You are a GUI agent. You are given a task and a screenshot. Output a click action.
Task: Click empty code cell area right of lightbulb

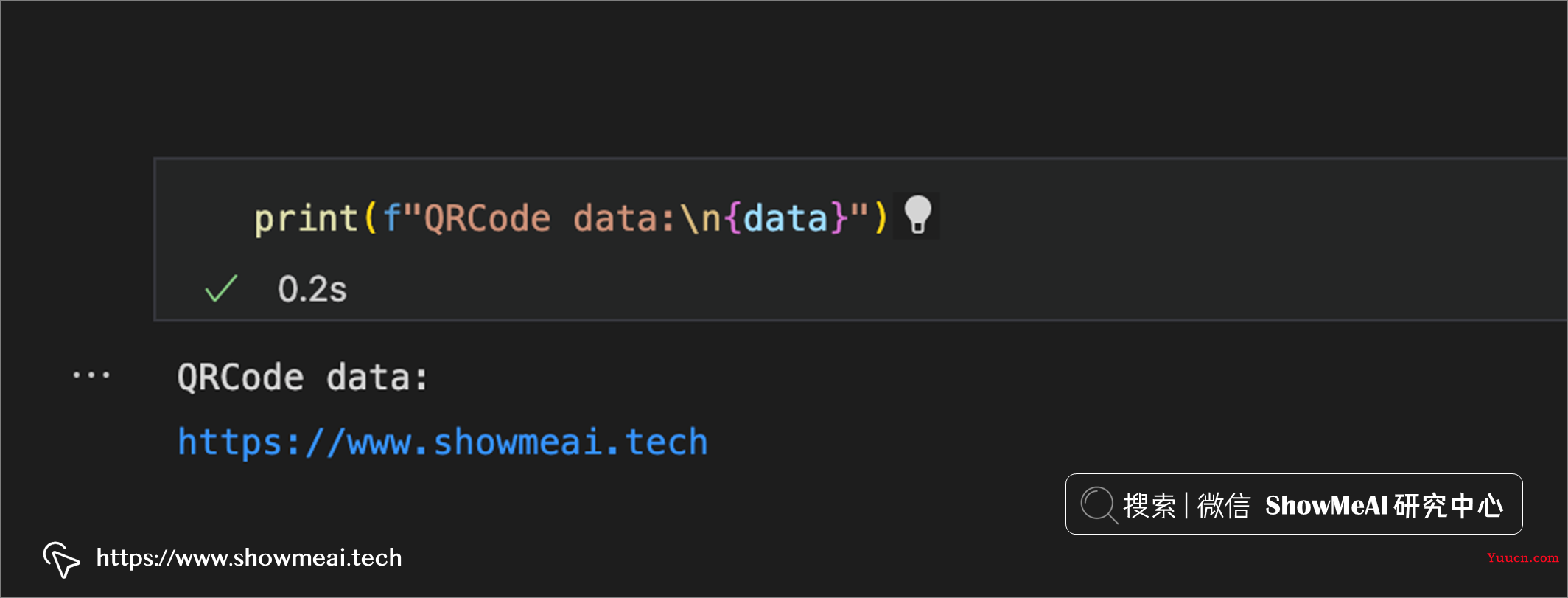tap(1253, 218)
